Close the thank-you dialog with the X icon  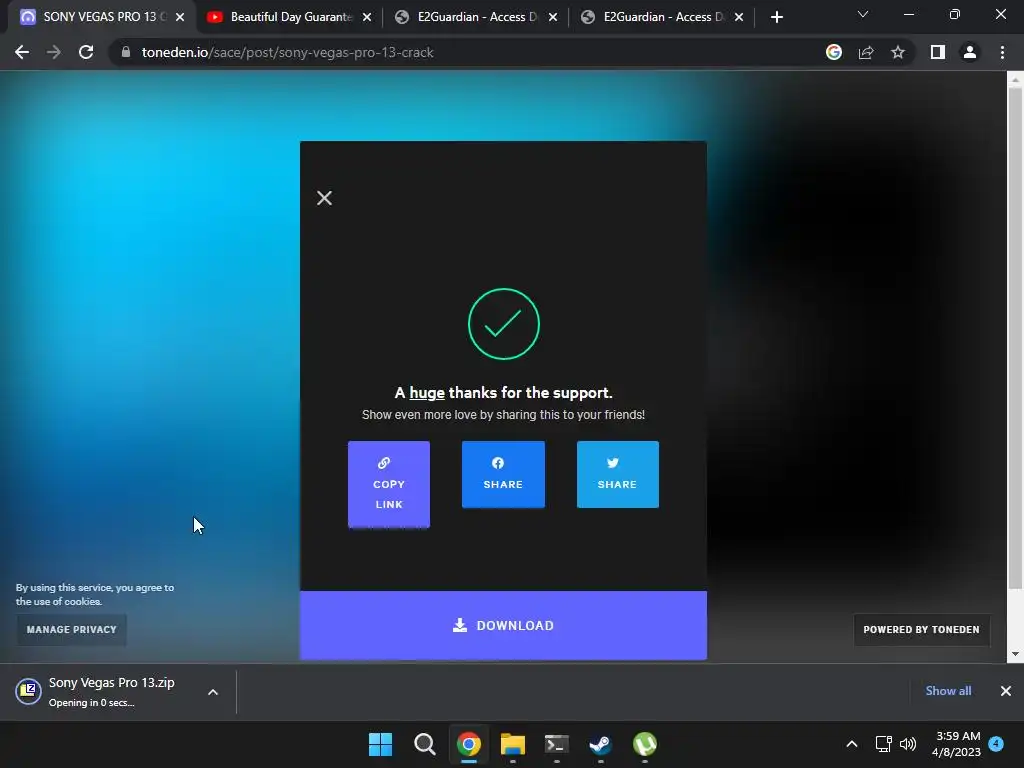[325, 198]
